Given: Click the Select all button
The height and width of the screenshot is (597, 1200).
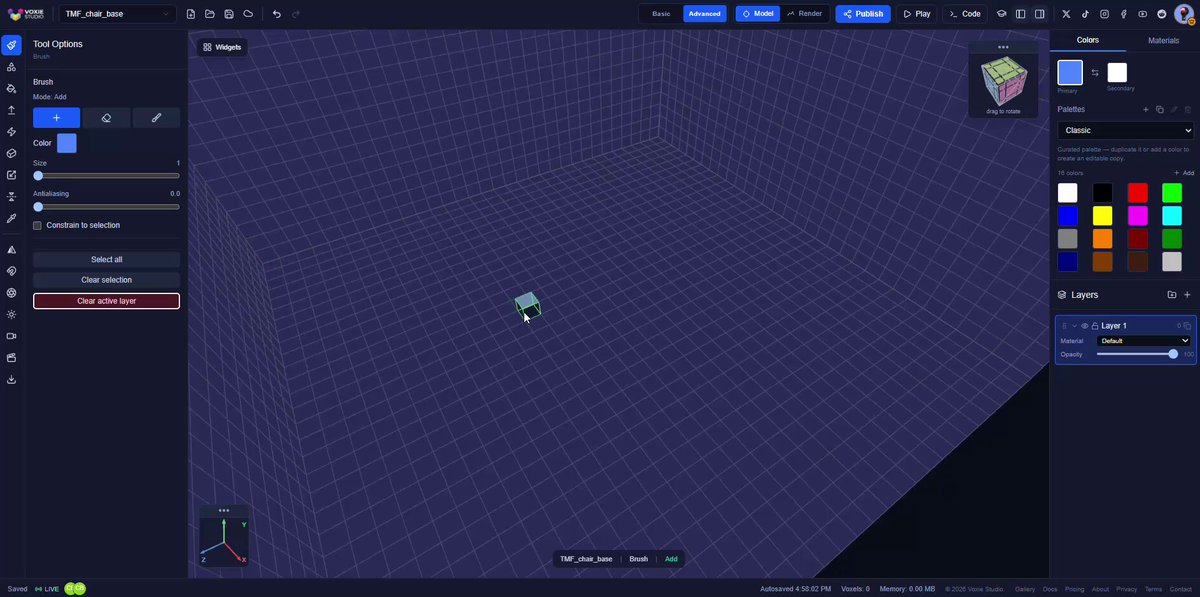Looking at the screenshot, I should tap(106, 260).
